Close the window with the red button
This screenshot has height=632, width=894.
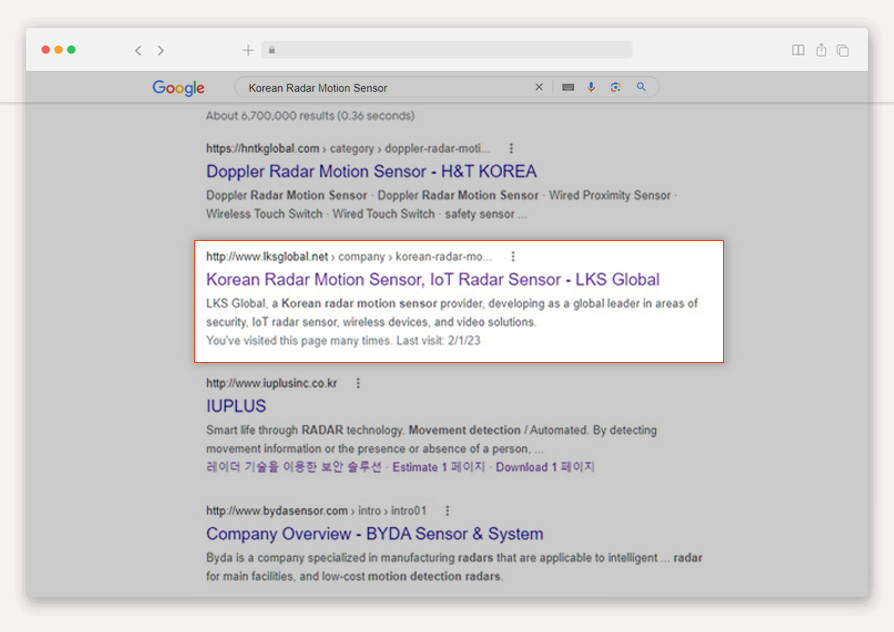46,50
